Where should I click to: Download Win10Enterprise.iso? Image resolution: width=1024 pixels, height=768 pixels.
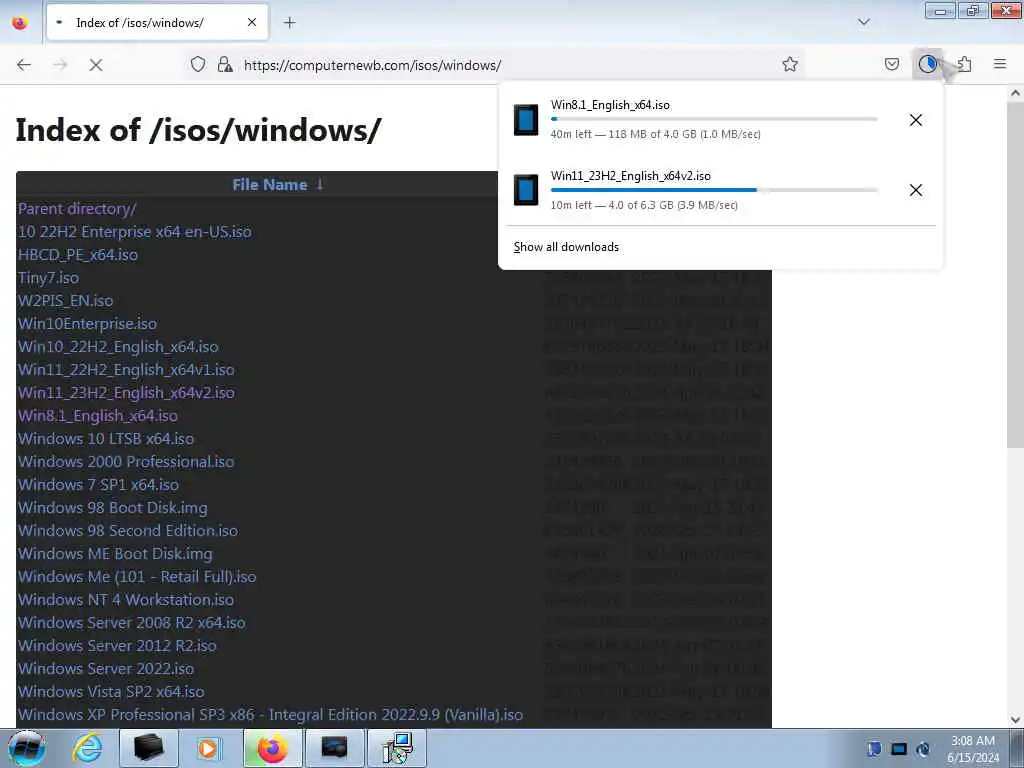pyautogui.click(x=88, y=324)
